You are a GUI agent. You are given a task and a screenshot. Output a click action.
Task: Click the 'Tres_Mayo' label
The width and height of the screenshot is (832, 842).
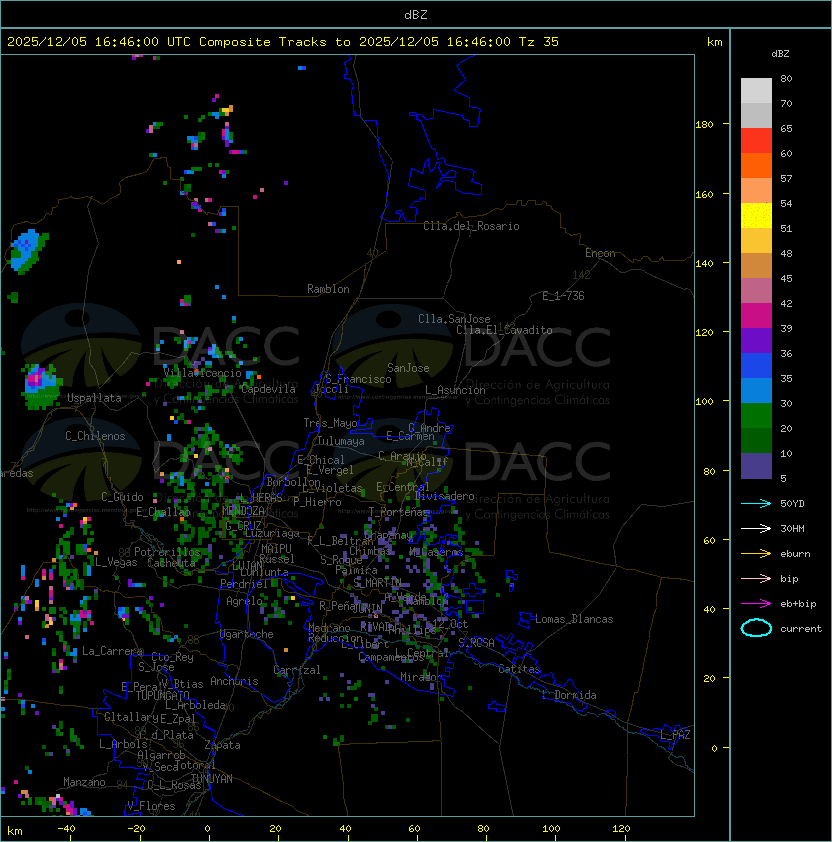pyautogui.click(x=330, y=423)
